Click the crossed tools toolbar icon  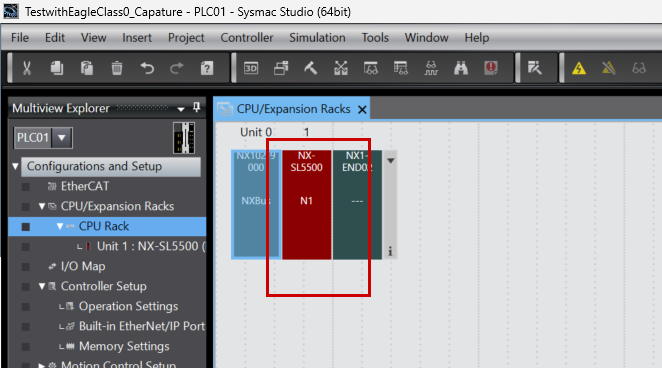[341, 68]
